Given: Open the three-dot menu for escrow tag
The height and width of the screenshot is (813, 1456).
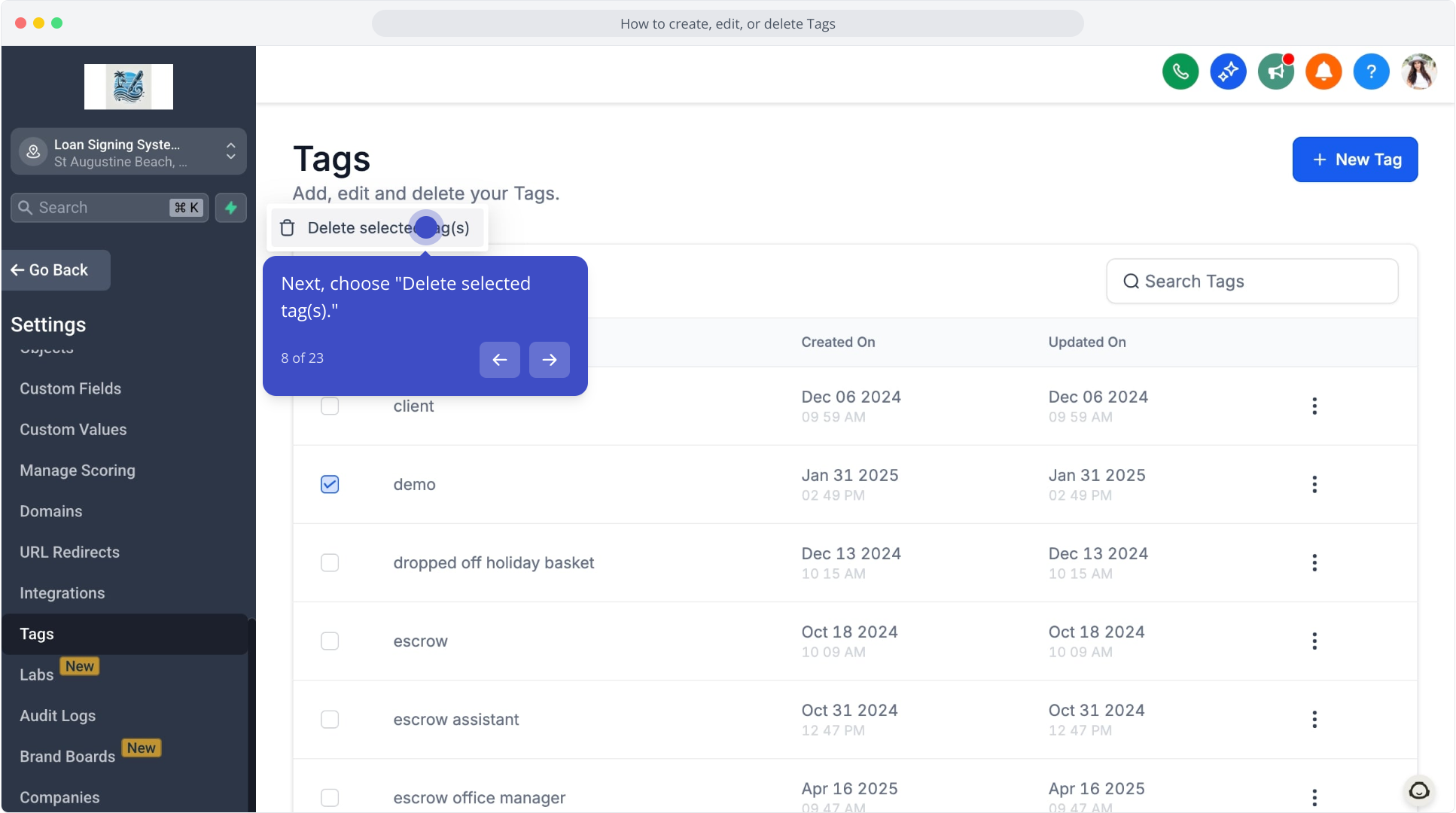Looking at the screenshot, I should click(x=1314, y=641).
